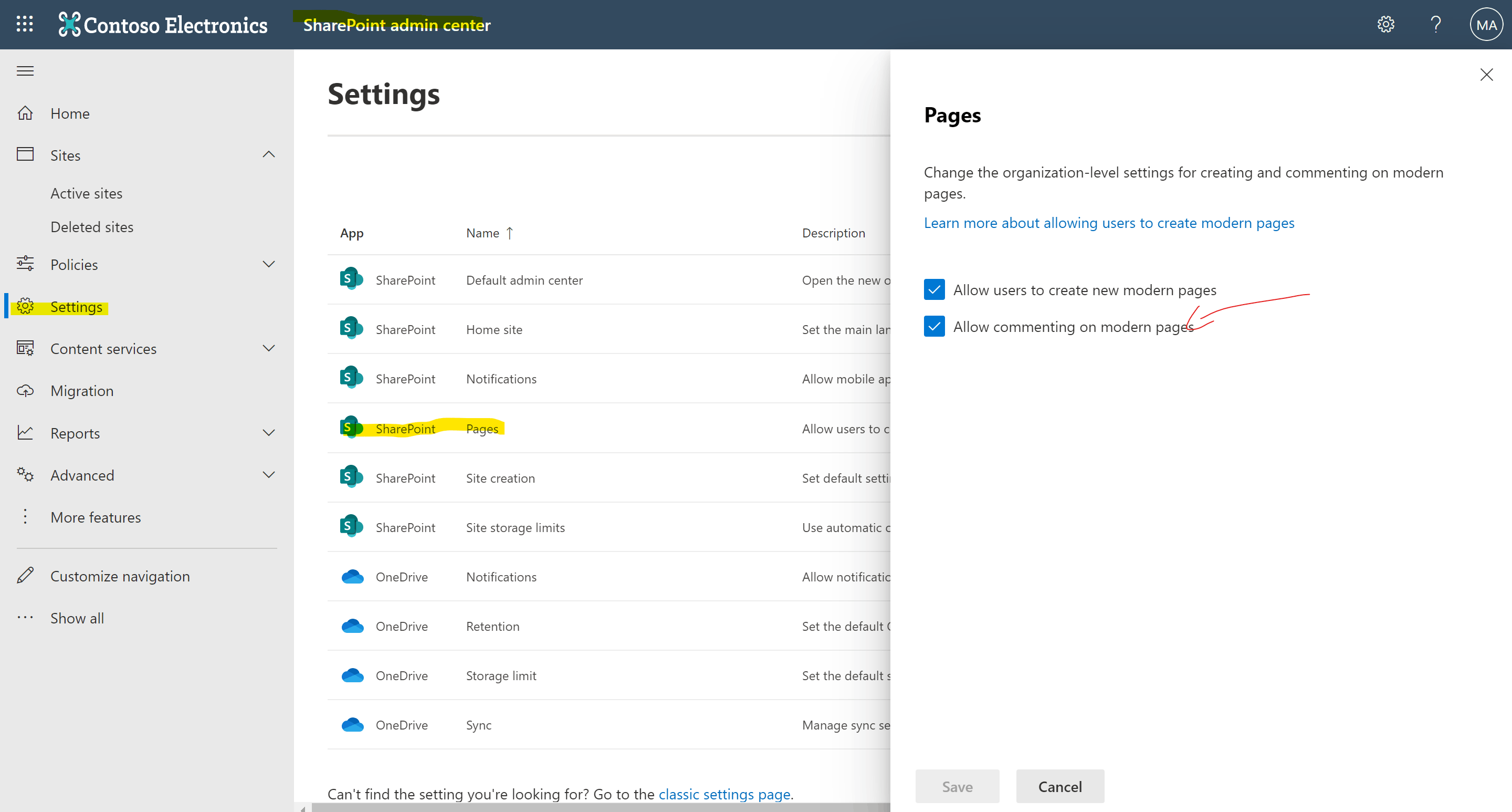This screenshot has width=1512, height=812.
Task: Collapse the Sites section chevron
Action: pos(268,154)
